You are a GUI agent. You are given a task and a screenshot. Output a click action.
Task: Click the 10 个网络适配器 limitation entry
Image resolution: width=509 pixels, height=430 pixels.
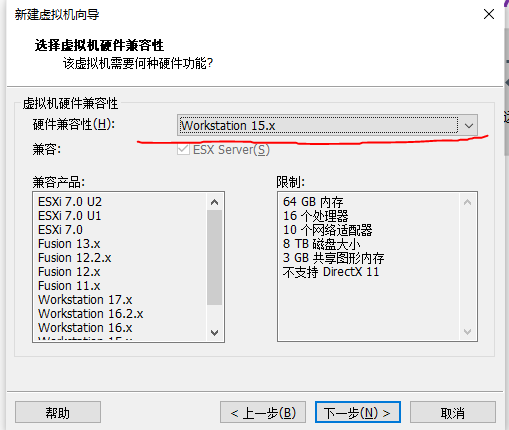coord(327,230)
